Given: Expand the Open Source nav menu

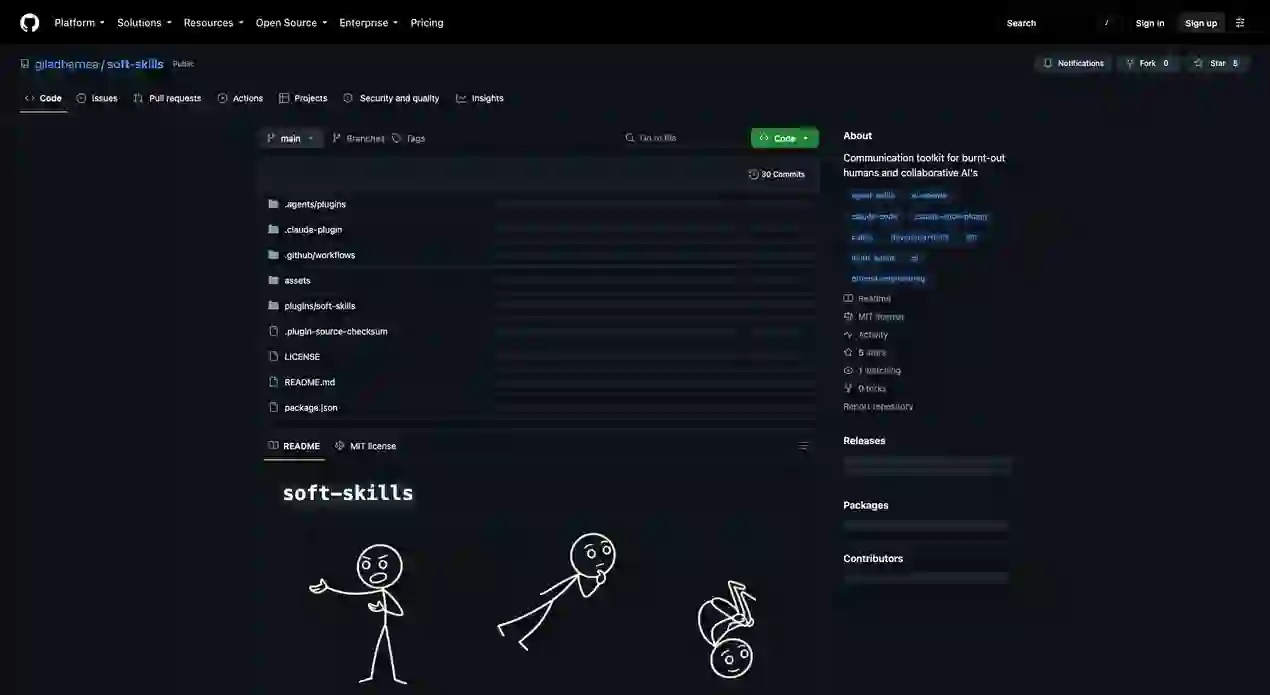Looking at the screenshot, I should point(291,22).
